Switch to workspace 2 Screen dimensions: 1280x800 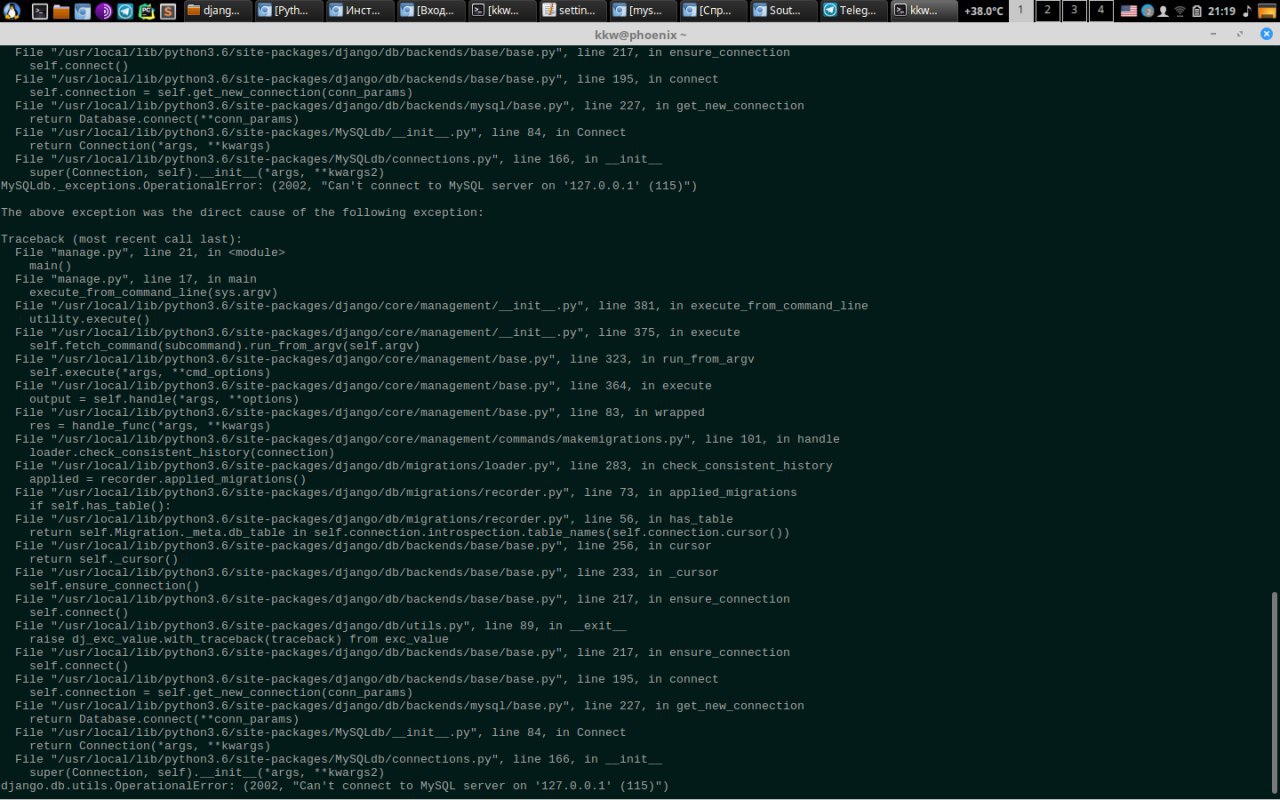tap(1047, 11)
